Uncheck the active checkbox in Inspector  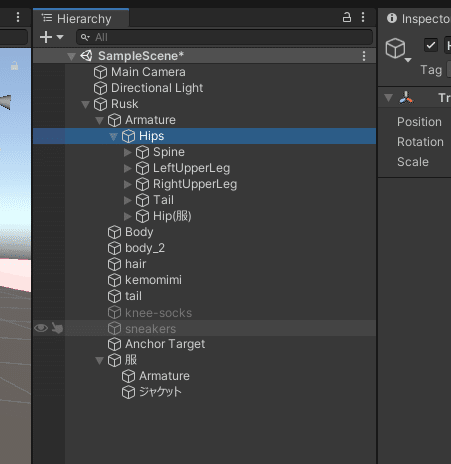click(431, 45)
